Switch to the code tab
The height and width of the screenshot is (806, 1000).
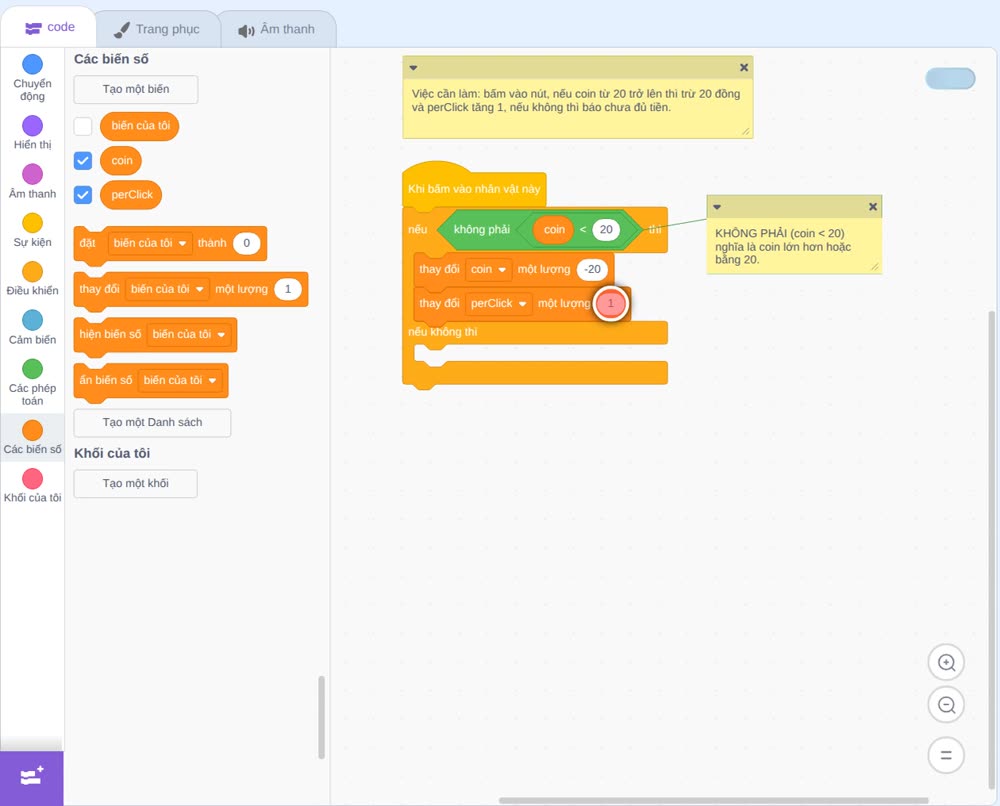(50, 27)
